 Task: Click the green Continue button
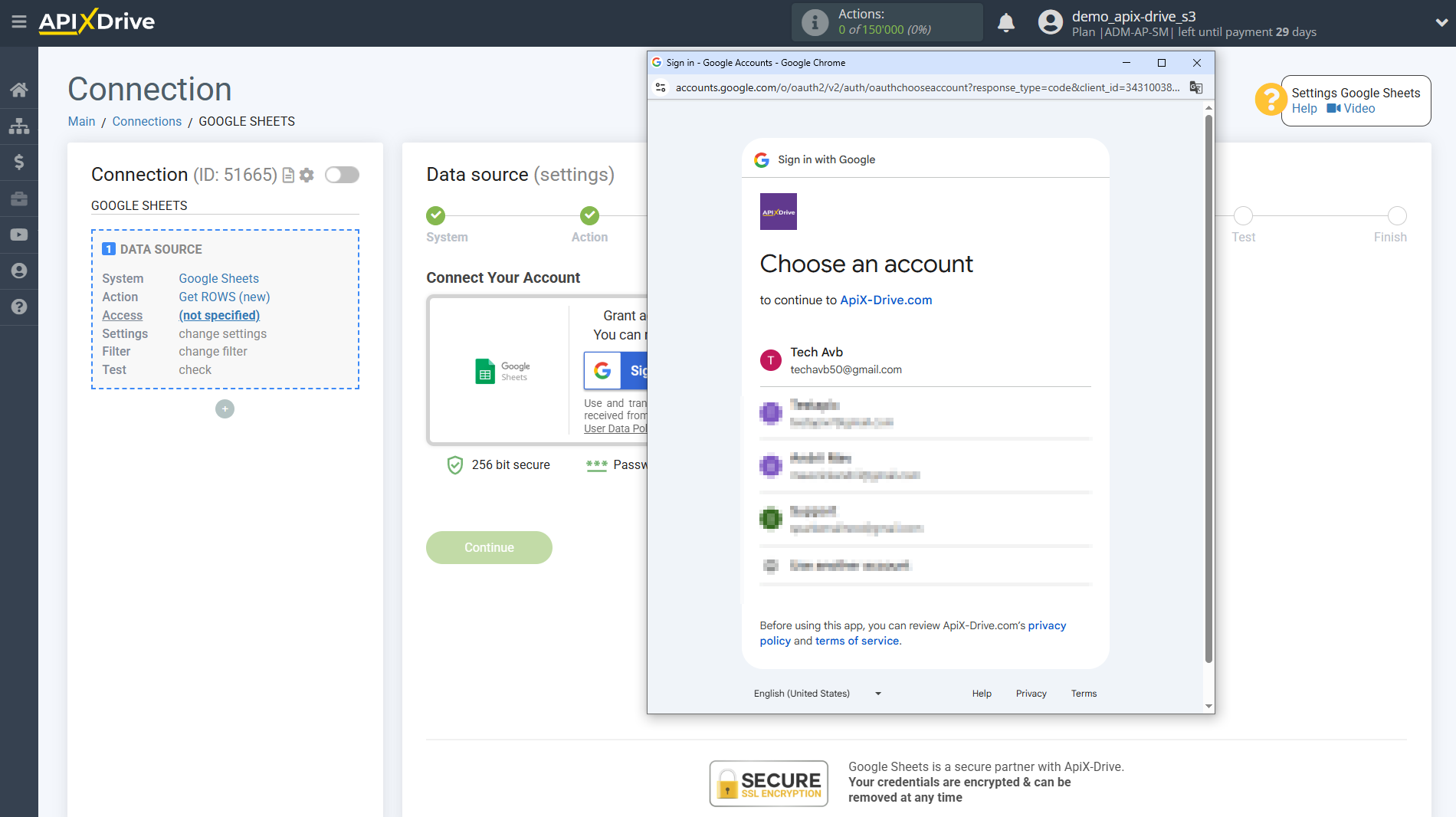(489, 547)
